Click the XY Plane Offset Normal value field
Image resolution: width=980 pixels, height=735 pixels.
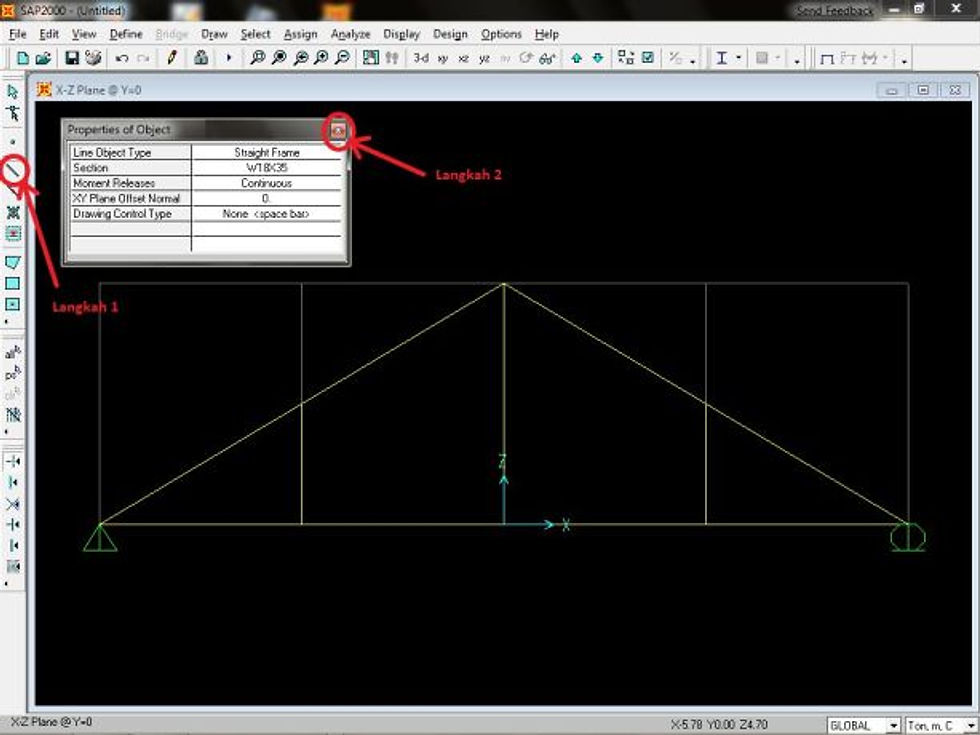(267, 198)
